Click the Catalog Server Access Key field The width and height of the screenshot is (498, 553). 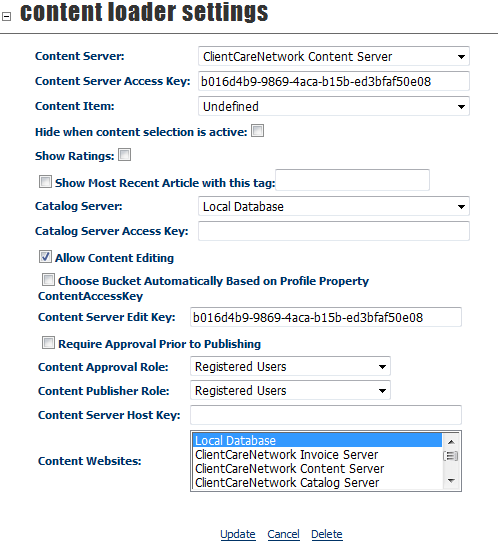point(334,231)
